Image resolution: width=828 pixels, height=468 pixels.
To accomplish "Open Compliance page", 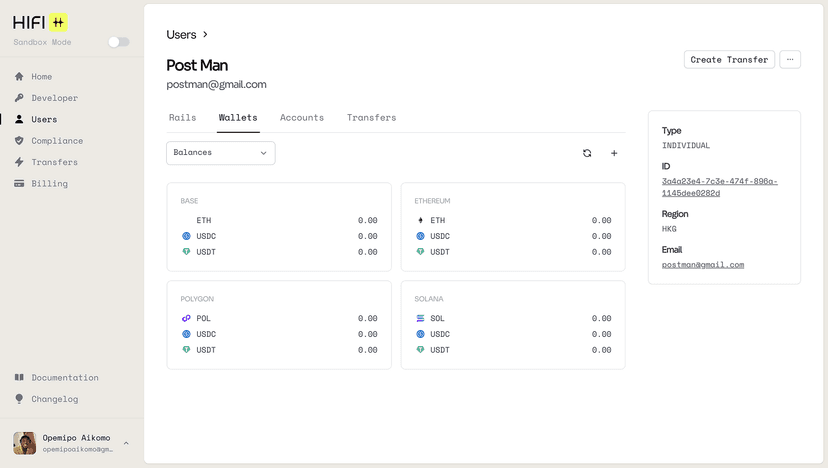I will 57,141.
